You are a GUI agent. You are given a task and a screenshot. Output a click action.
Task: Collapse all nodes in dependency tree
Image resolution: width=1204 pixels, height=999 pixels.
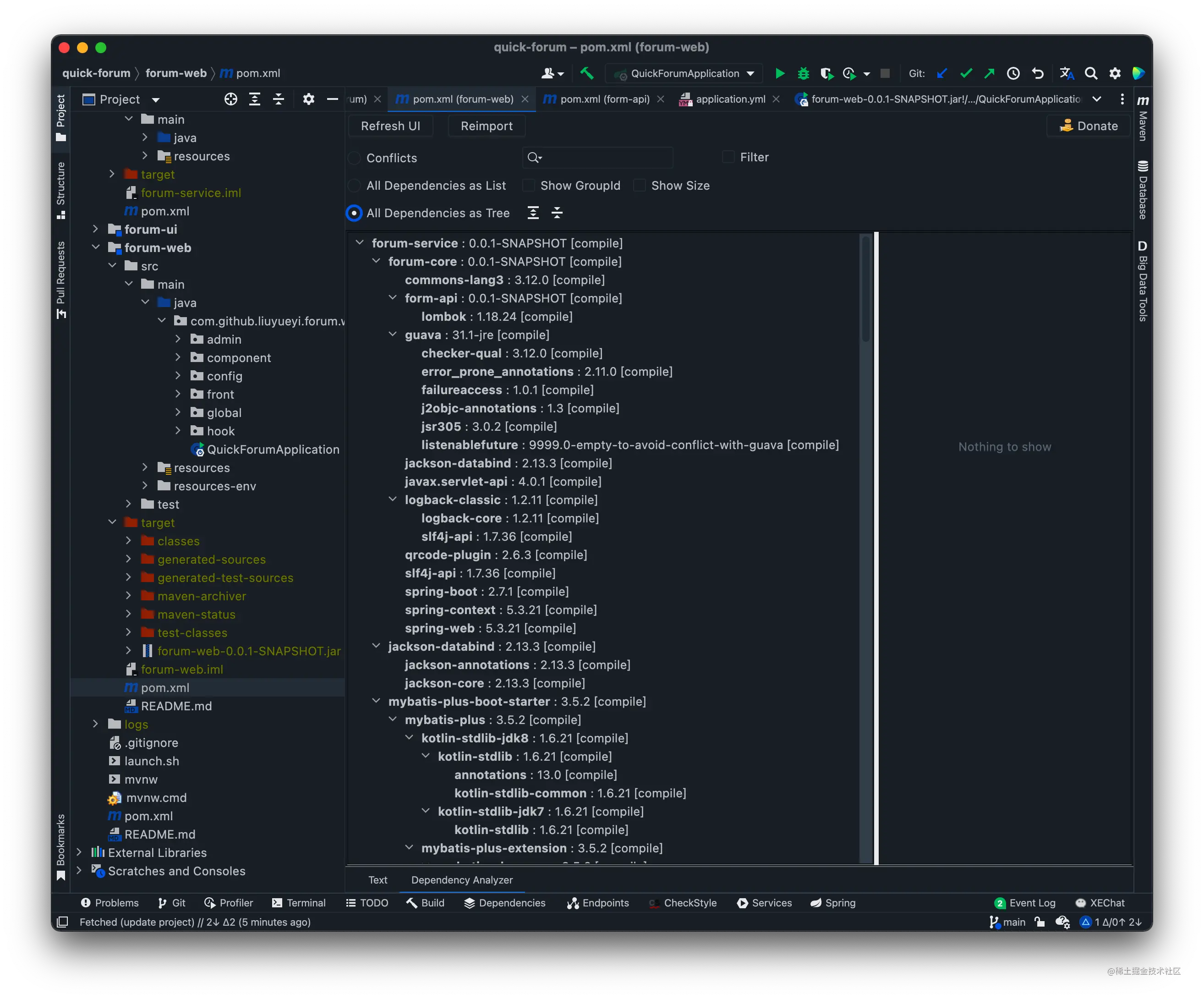[x=557, y=213]
